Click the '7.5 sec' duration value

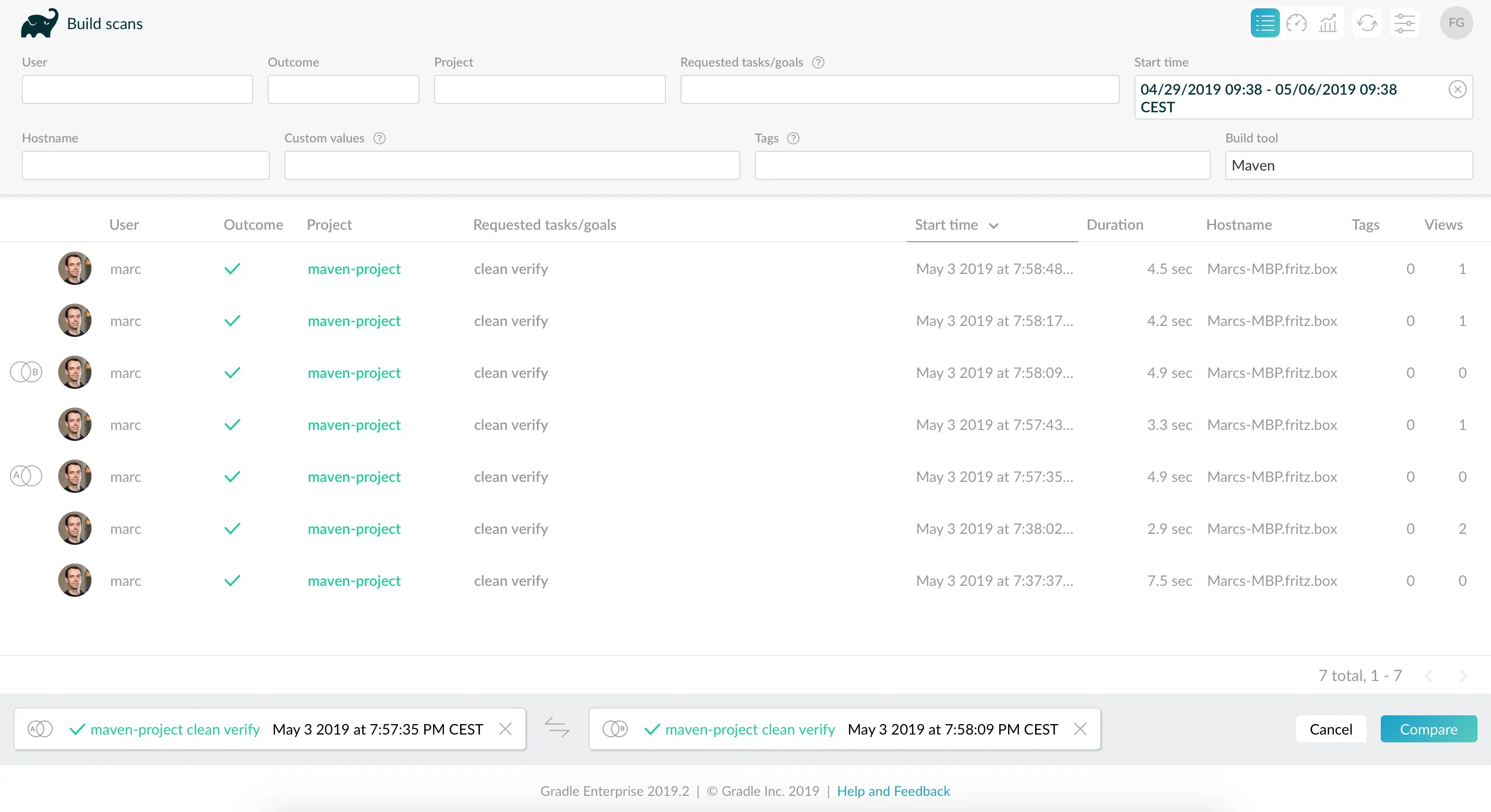[1170, 581]
